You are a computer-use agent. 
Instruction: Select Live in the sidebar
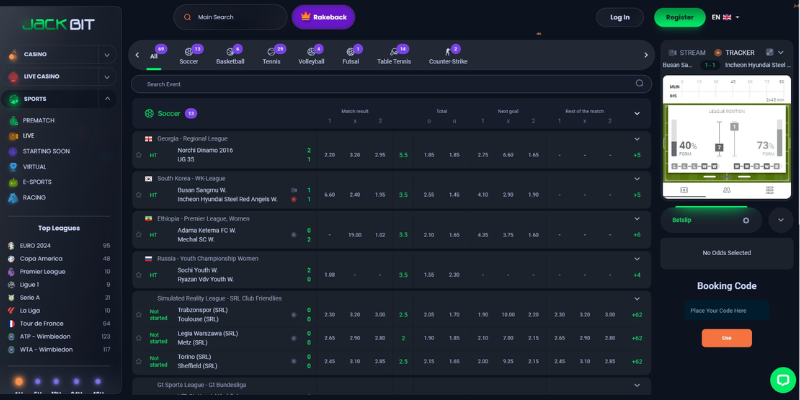(29, 136)
